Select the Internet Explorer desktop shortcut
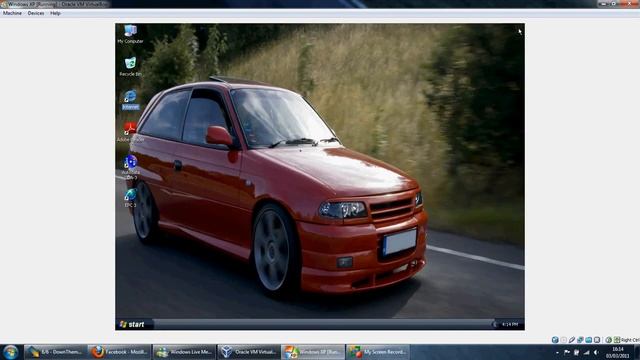This screenshot has width=640, height=360. [x=130, y=100]
